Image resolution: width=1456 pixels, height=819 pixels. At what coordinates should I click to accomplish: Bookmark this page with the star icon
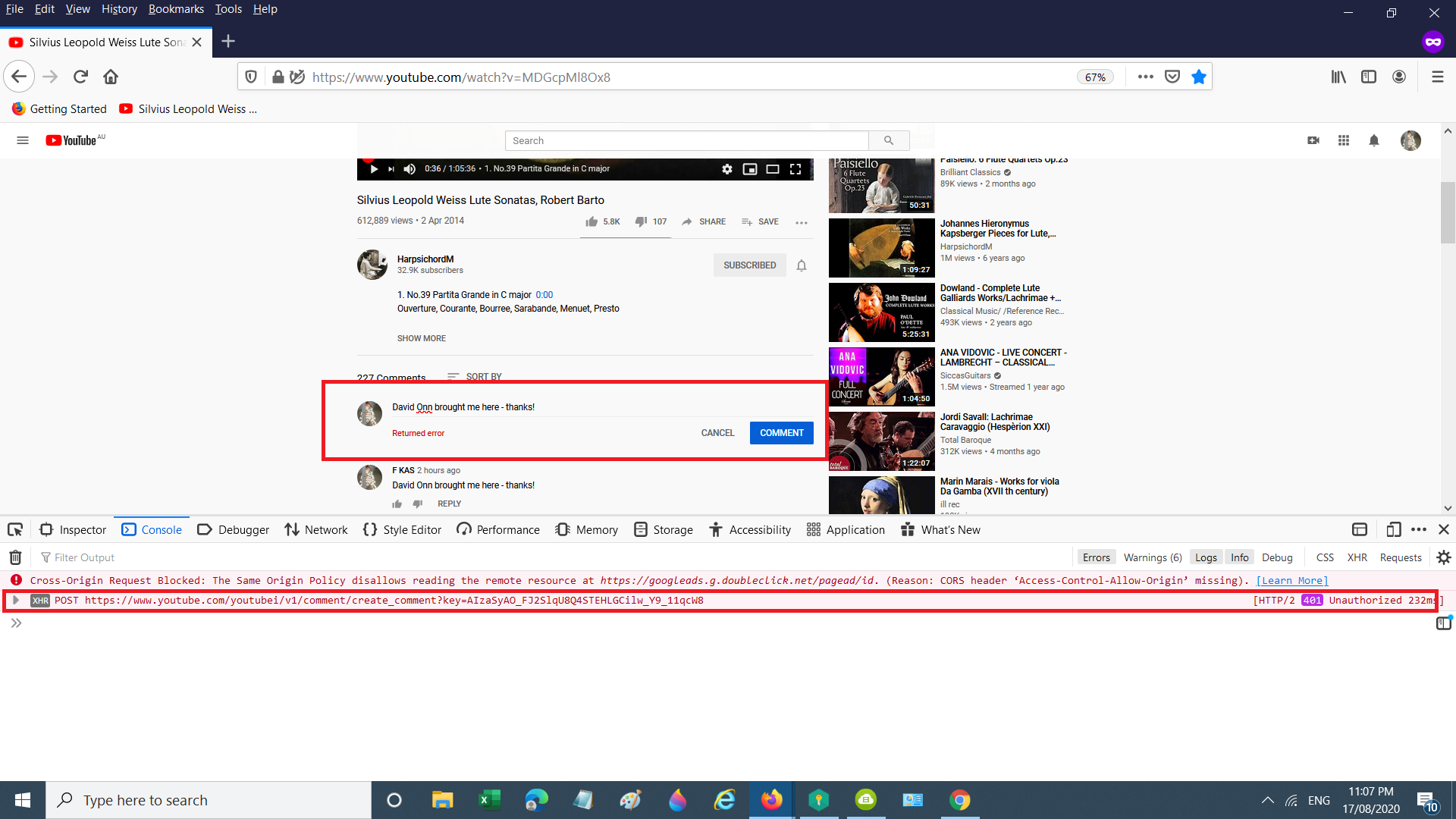1199,77
